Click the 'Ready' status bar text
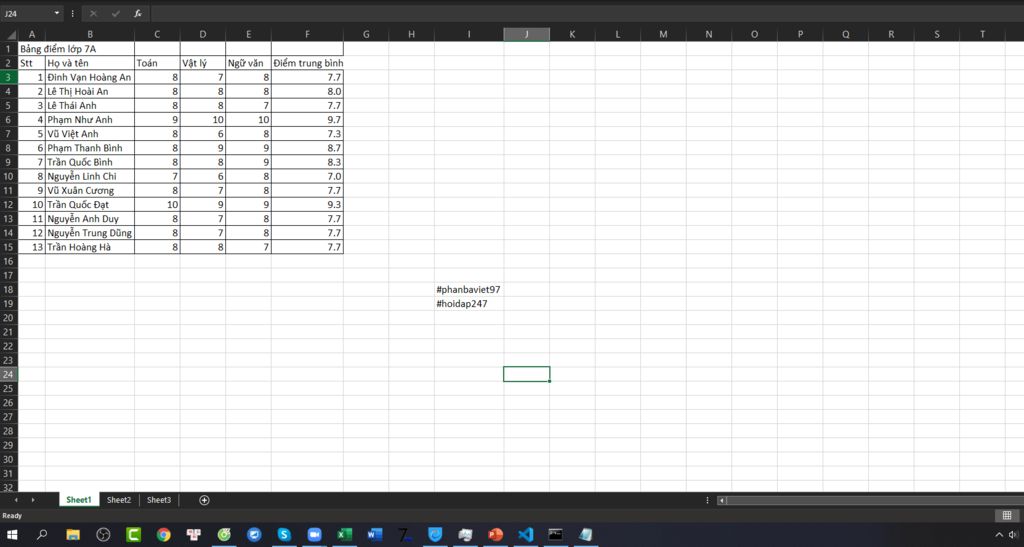This screenshot has width=1024, height=547. coord(12,516)
